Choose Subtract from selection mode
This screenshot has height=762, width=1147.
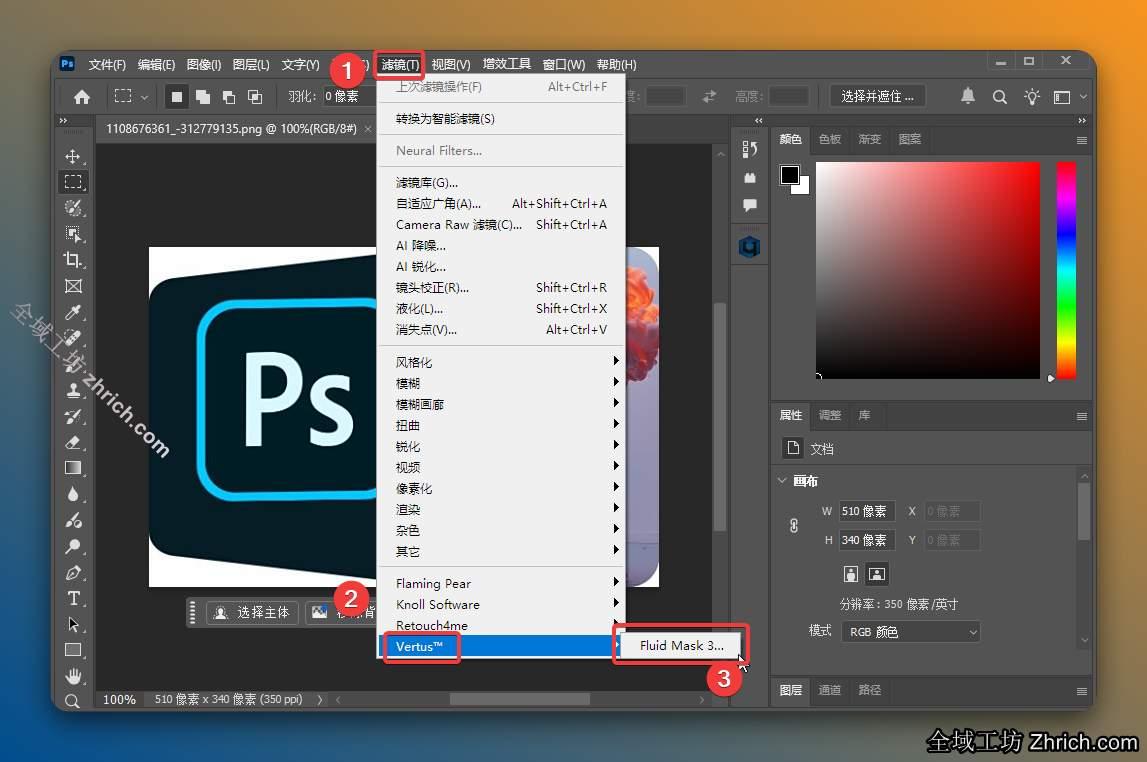229,97
